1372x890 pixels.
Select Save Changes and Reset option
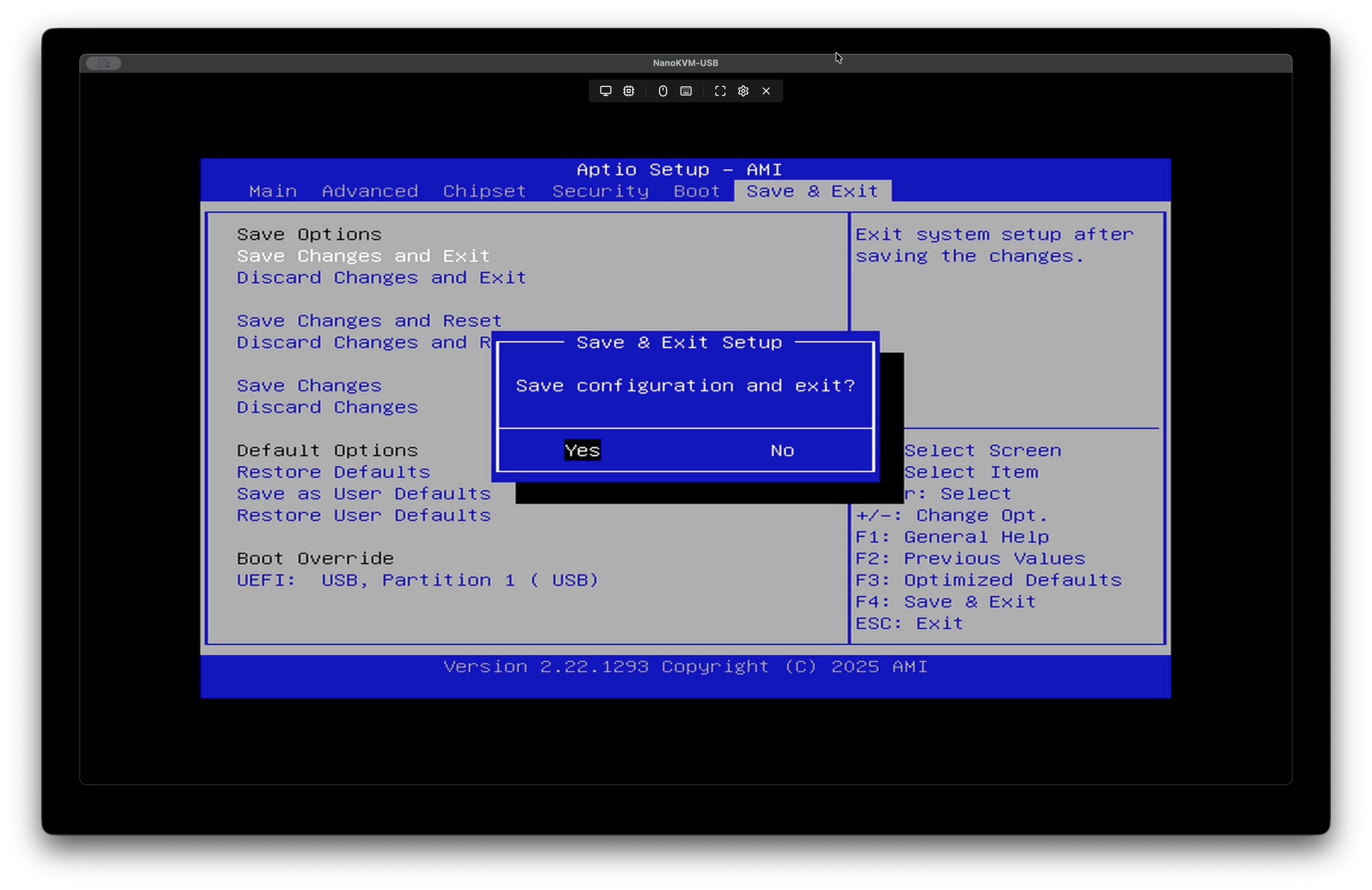tap(369, 321)
